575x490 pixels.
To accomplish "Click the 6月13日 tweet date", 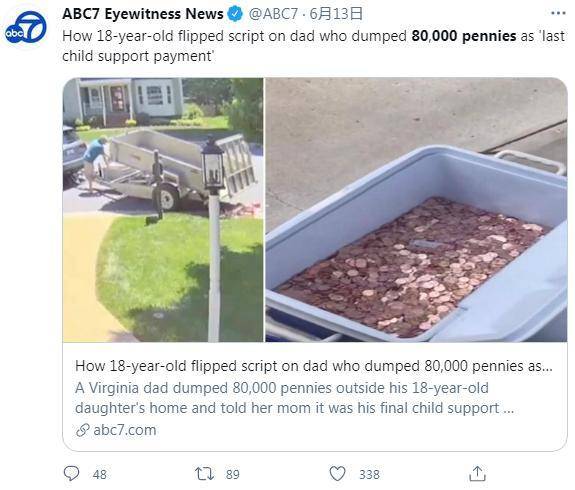I will [x=336, y=14].
